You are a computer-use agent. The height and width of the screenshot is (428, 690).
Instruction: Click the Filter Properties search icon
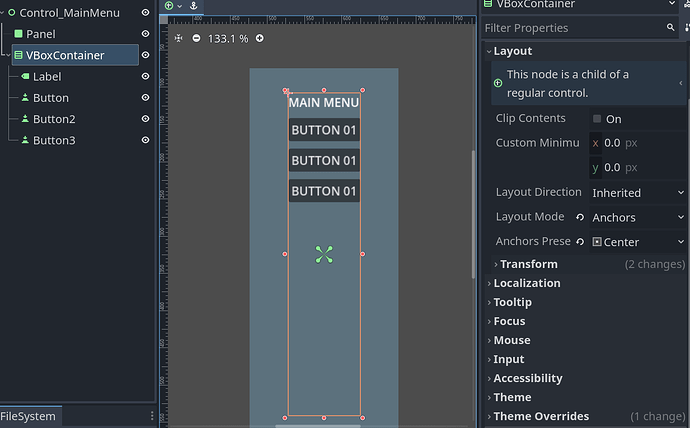click(671, 28)
